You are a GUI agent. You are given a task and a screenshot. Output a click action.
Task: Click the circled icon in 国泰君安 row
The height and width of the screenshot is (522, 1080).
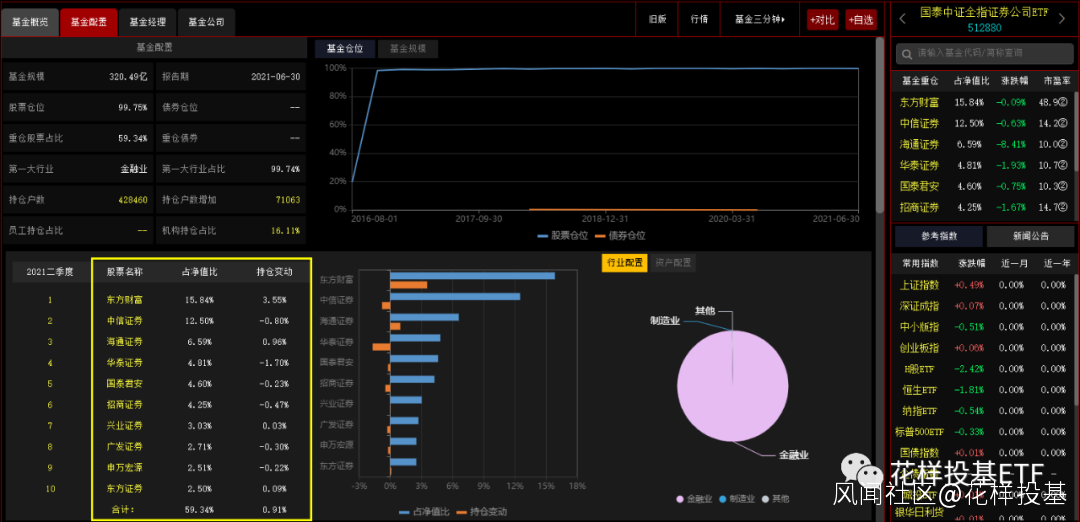pos(1063,186)
